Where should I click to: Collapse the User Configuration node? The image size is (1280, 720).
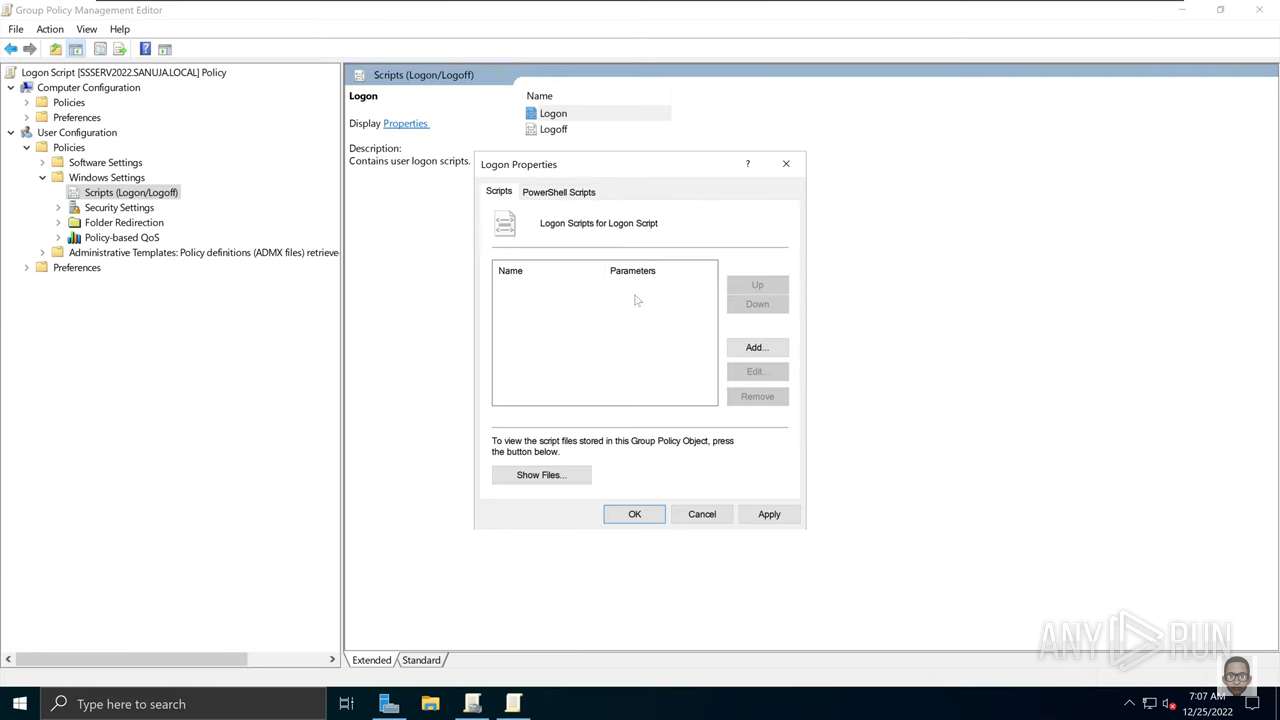click(x=11, y=132)
